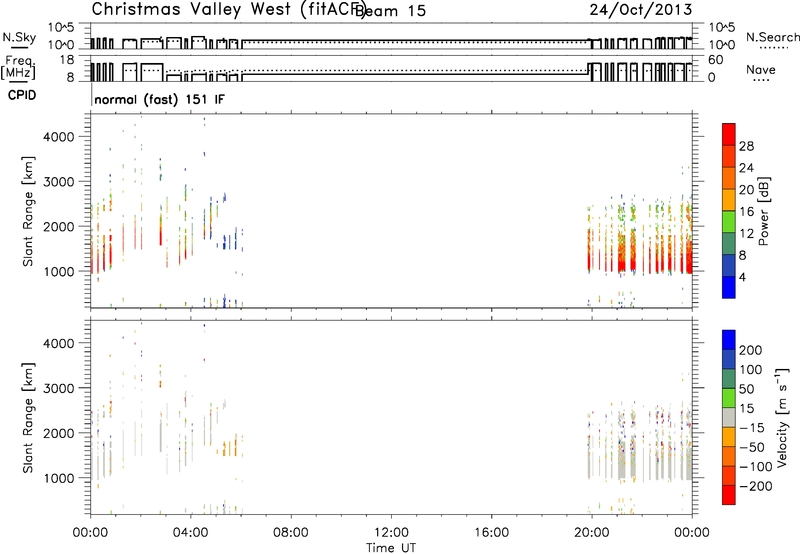Click the 'Nave' legend label
The height and width of the screenshot is (554, 800).
761,70
